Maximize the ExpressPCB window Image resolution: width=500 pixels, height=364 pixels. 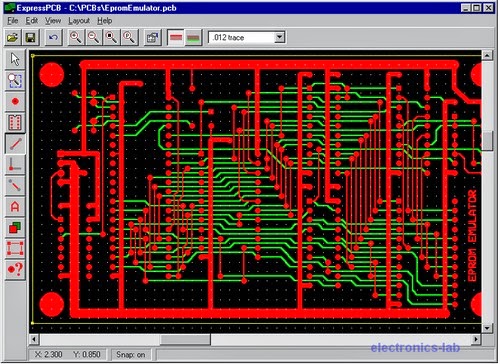477,7
